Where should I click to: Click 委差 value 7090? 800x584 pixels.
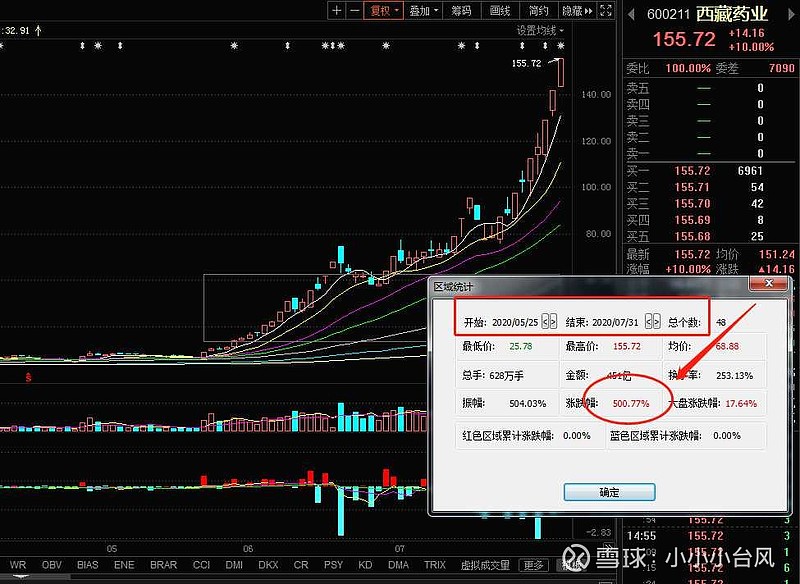click(781, 68)
